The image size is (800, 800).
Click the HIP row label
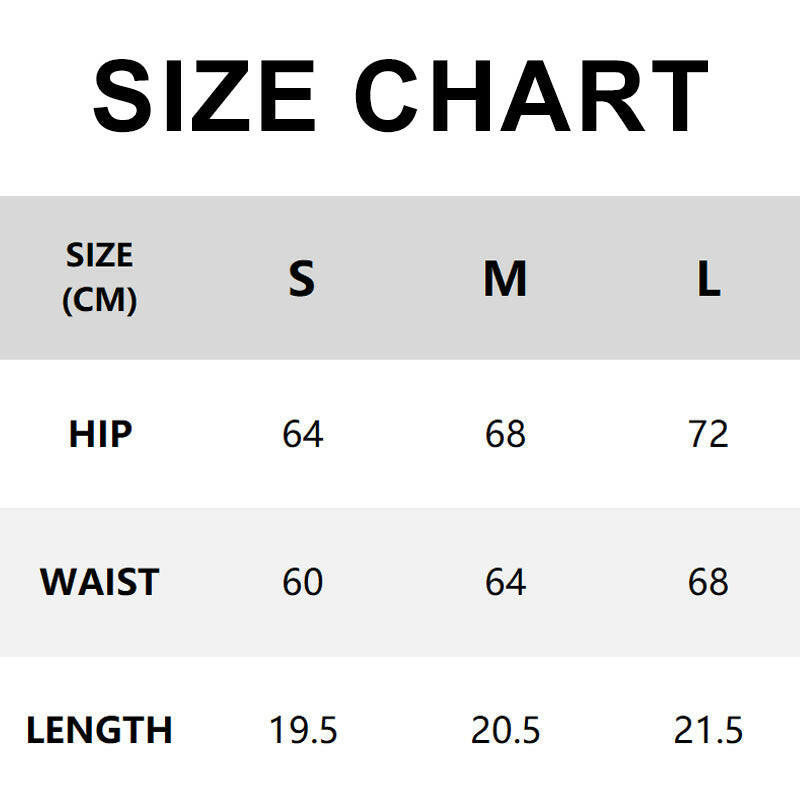tap(100, 435)
